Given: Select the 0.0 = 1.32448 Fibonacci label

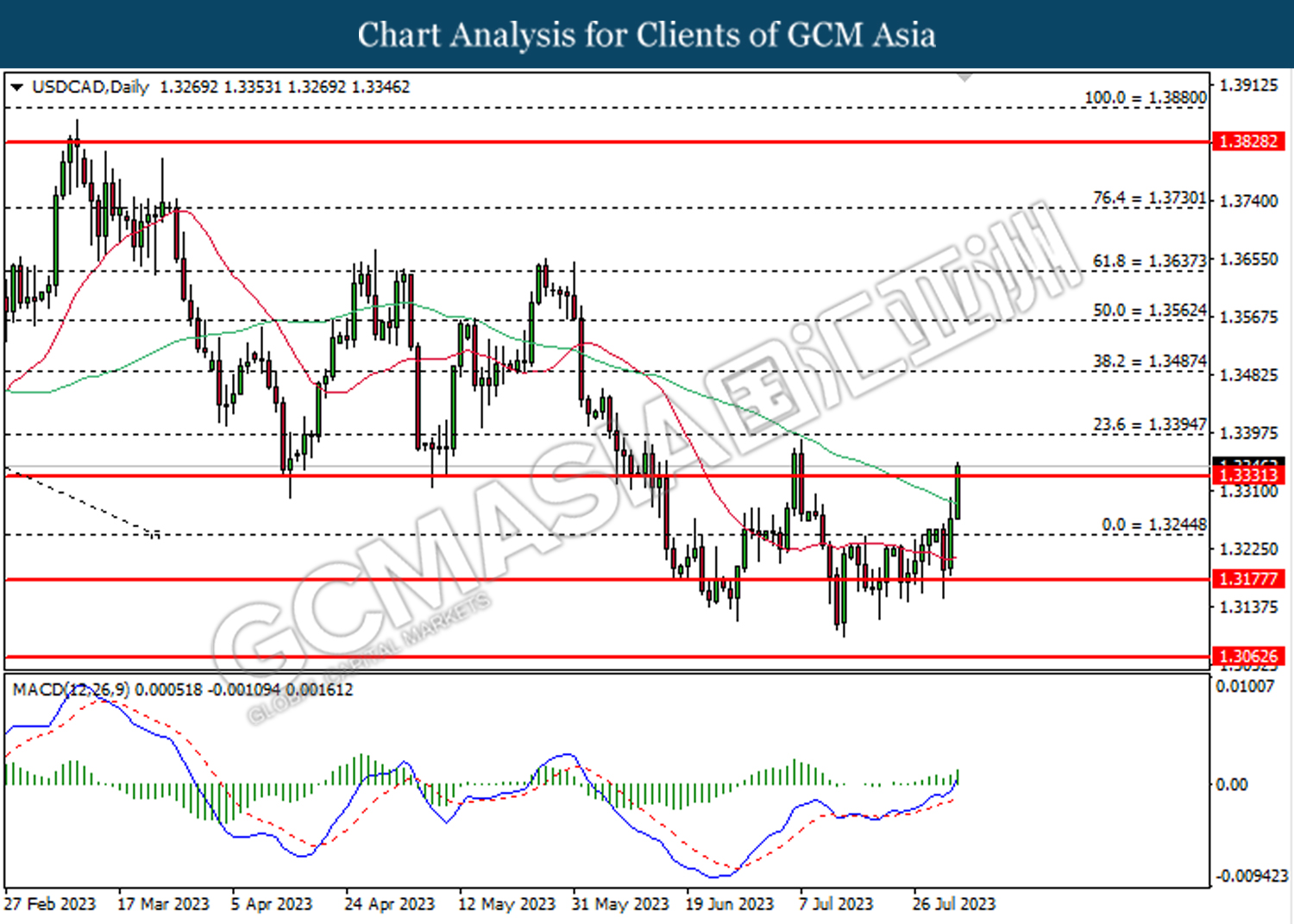Looking at the screenshot, I should (1154, 525).
